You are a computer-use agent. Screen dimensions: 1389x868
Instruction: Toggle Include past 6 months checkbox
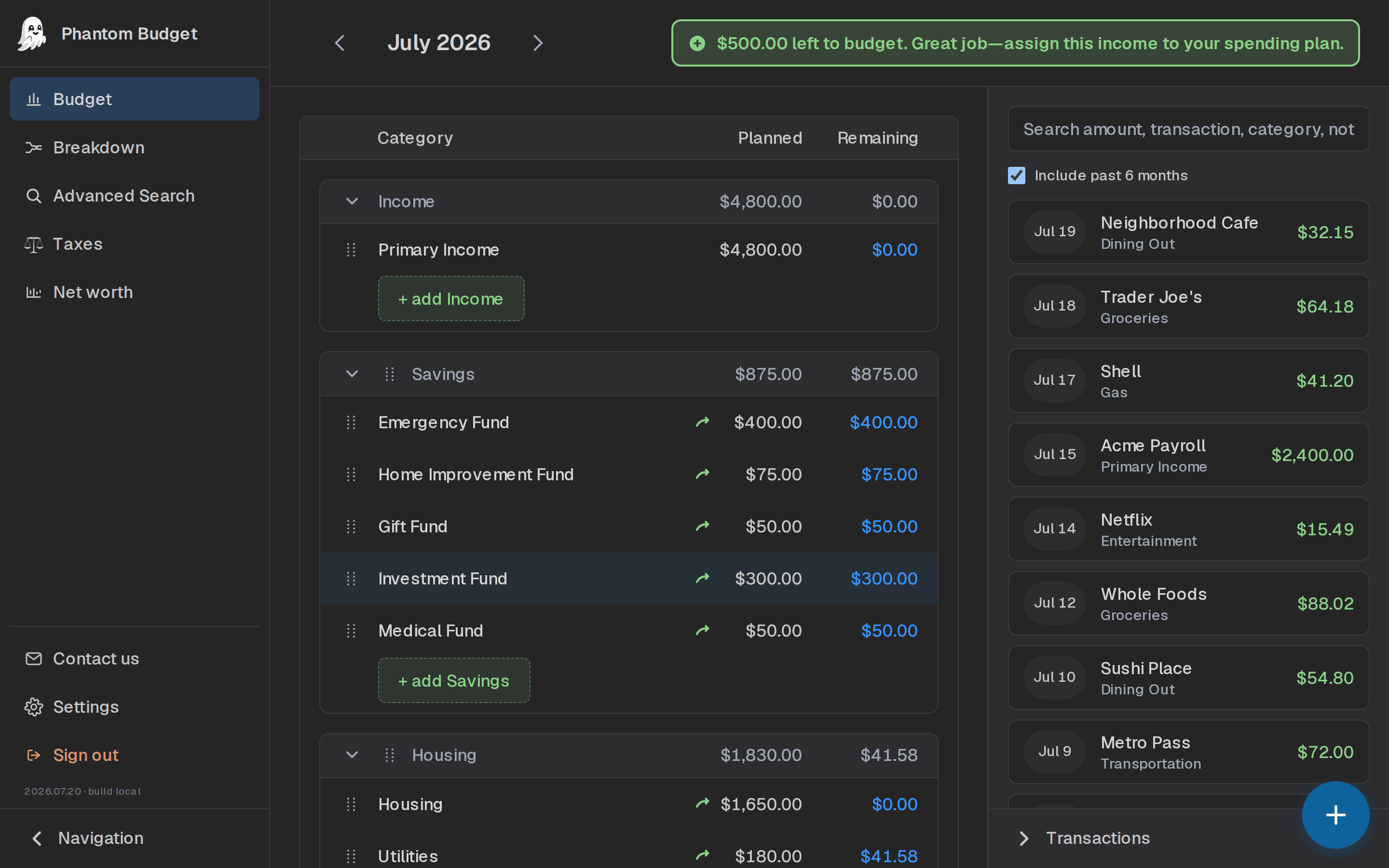tap(1017, 176)
